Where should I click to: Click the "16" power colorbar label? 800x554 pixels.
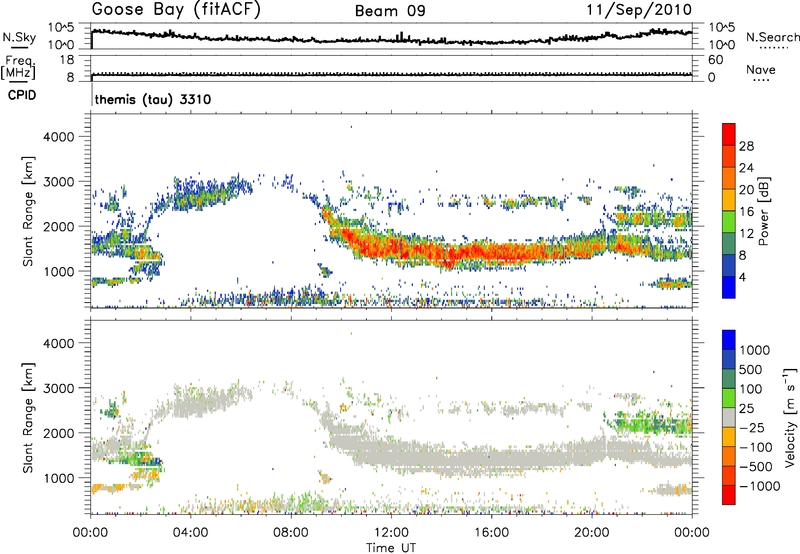pyautogui.click(x=746, y=212)
